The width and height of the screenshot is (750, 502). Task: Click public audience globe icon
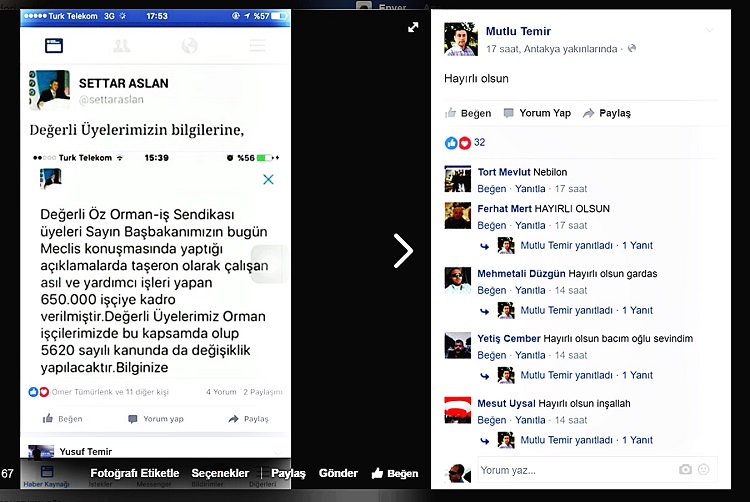pos(632,48)
